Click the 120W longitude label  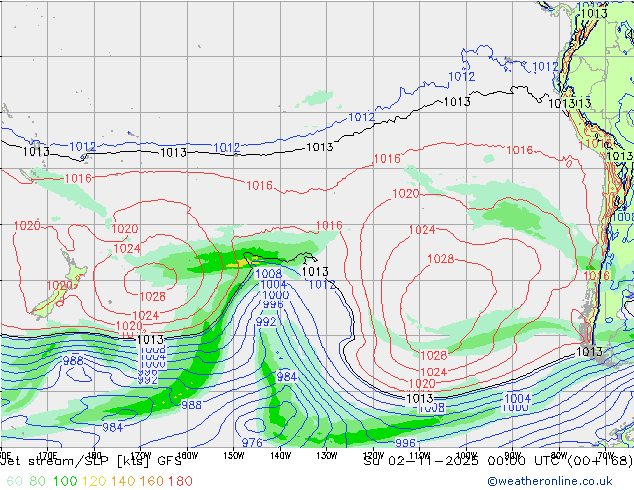coord(373,455)
